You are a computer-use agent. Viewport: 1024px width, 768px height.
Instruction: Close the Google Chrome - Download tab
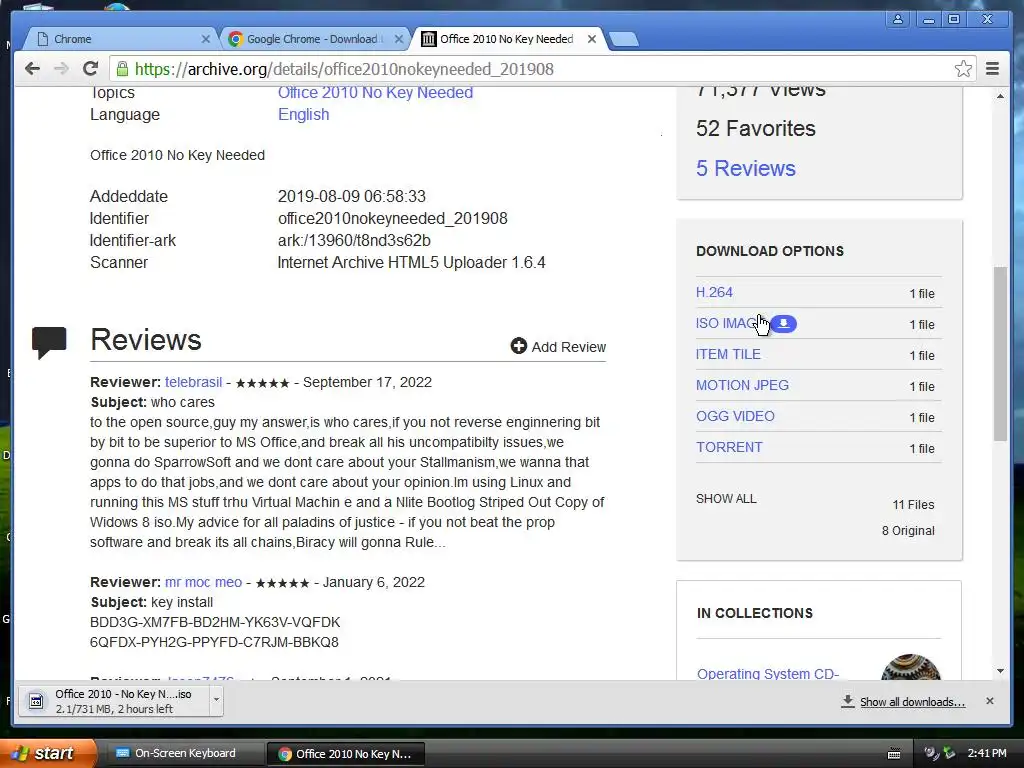pyautogui.click(x=399, y=39)
